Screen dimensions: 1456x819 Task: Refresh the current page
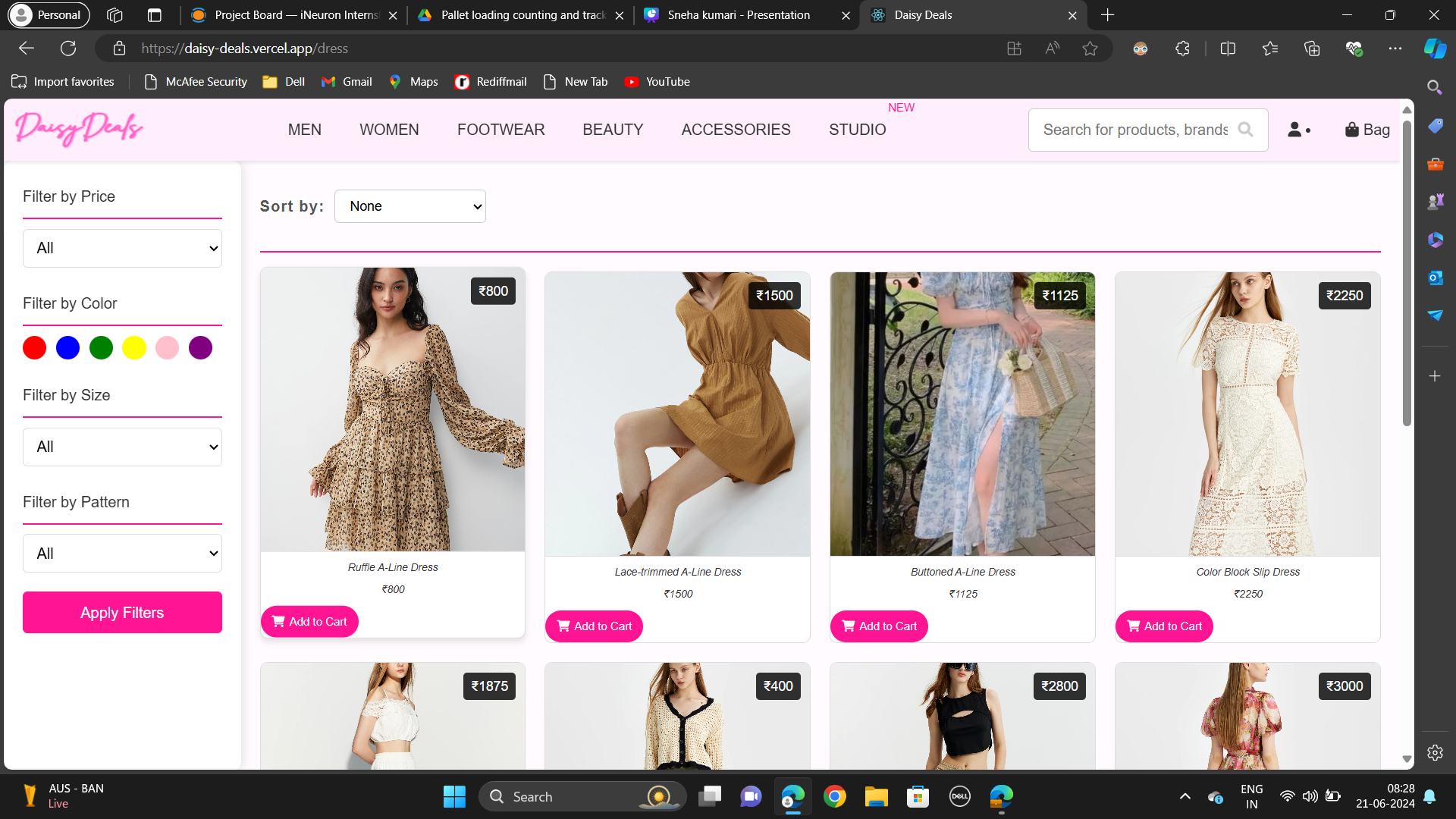tap(68, 49)
